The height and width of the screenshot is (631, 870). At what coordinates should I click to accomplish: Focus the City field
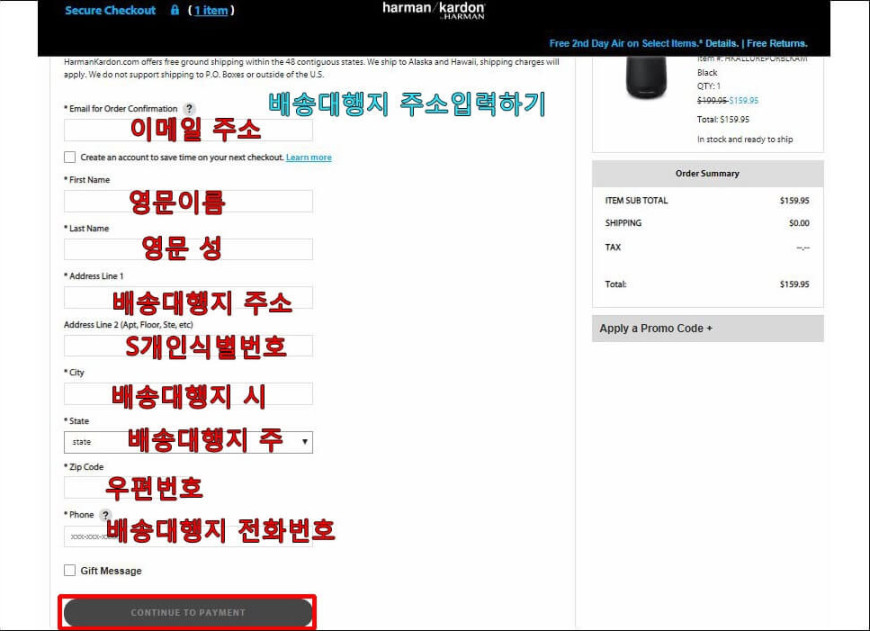tap(188, 394)
